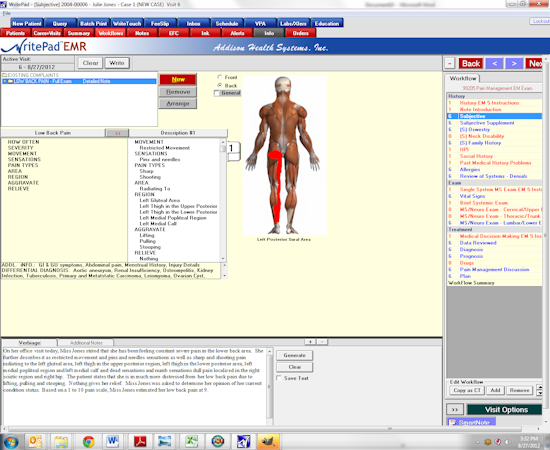Click the WritePad taskbar icon
Viewport: 550px width, 450px height.
click(x=243, y=442)
